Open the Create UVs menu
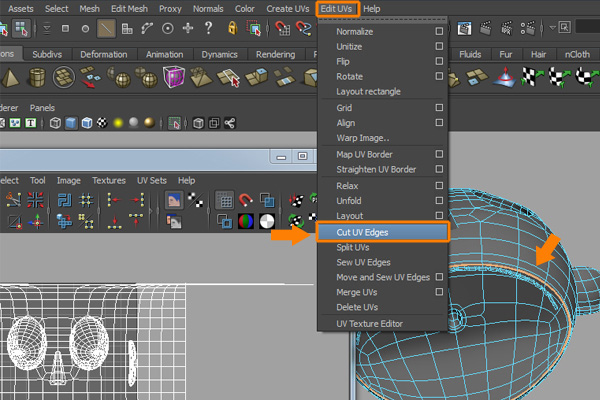This screenshot has height=400, width=600. point(288,8)
